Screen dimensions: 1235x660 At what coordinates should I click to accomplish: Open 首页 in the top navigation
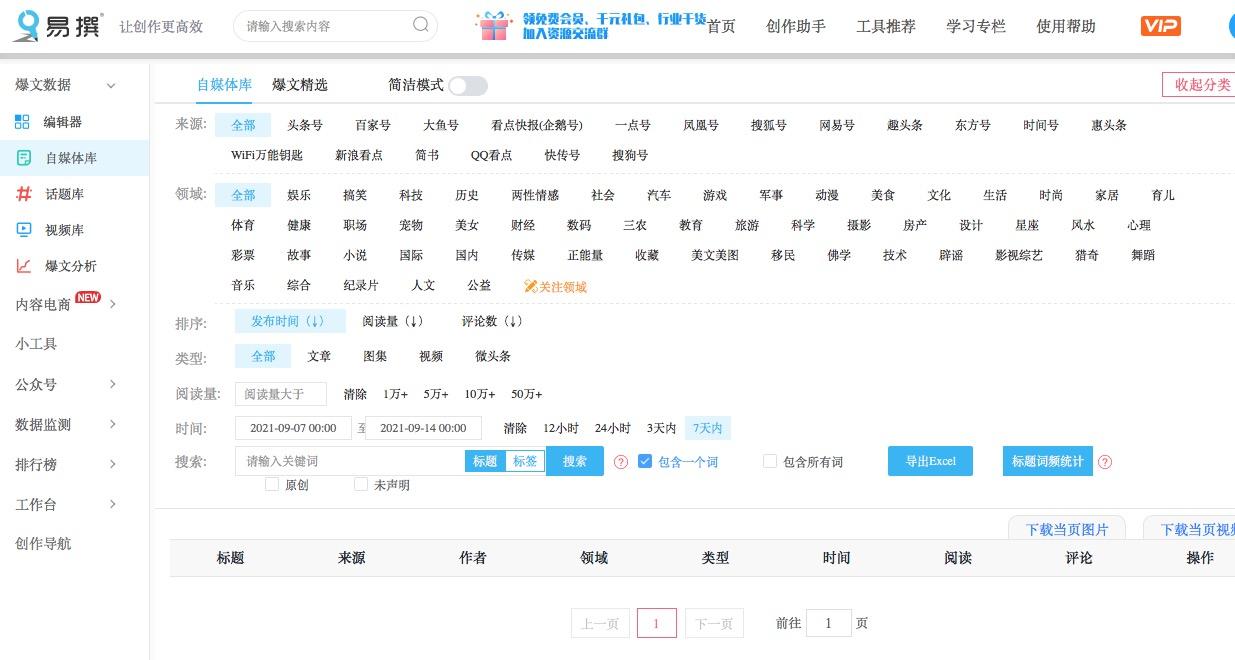click(x=721, y=26)
